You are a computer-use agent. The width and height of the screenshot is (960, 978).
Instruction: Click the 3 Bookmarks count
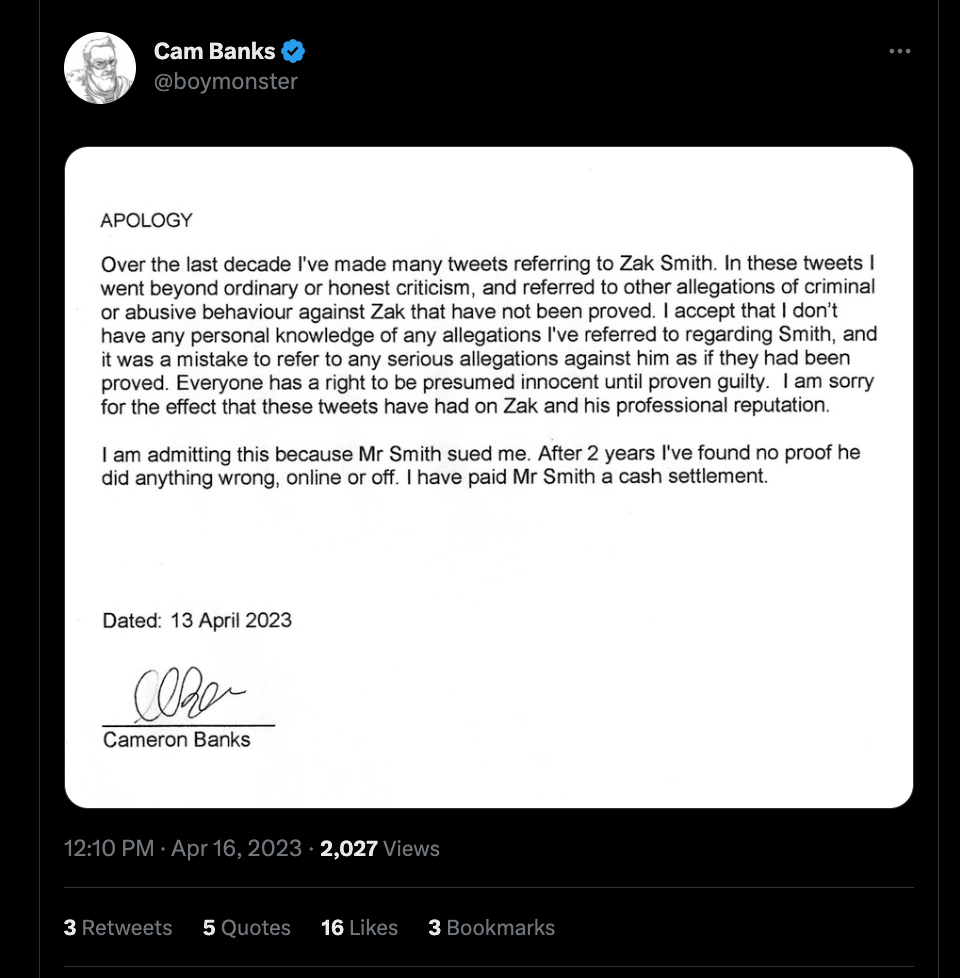coord(491,928)
